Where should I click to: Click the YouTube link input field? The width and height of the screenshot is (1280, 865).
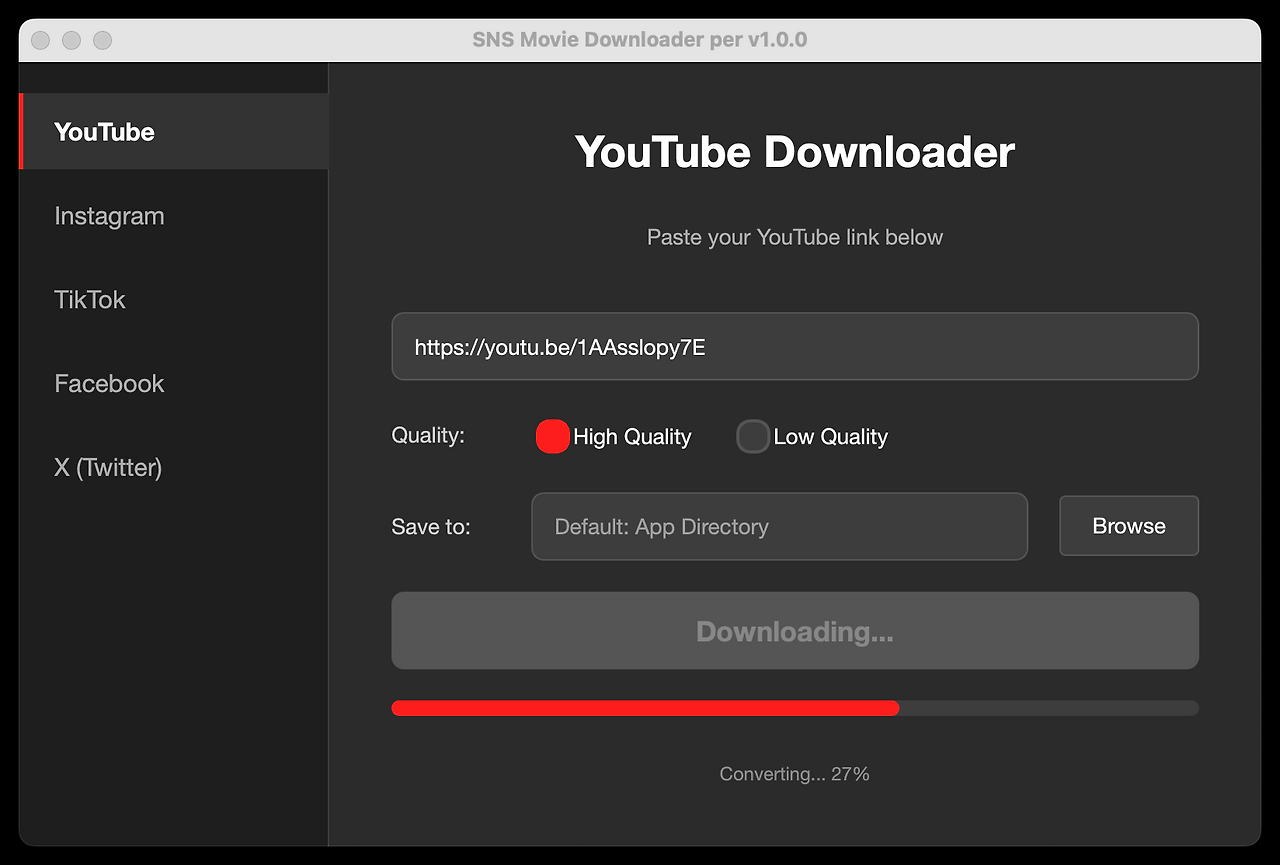(x=795, y=347)
